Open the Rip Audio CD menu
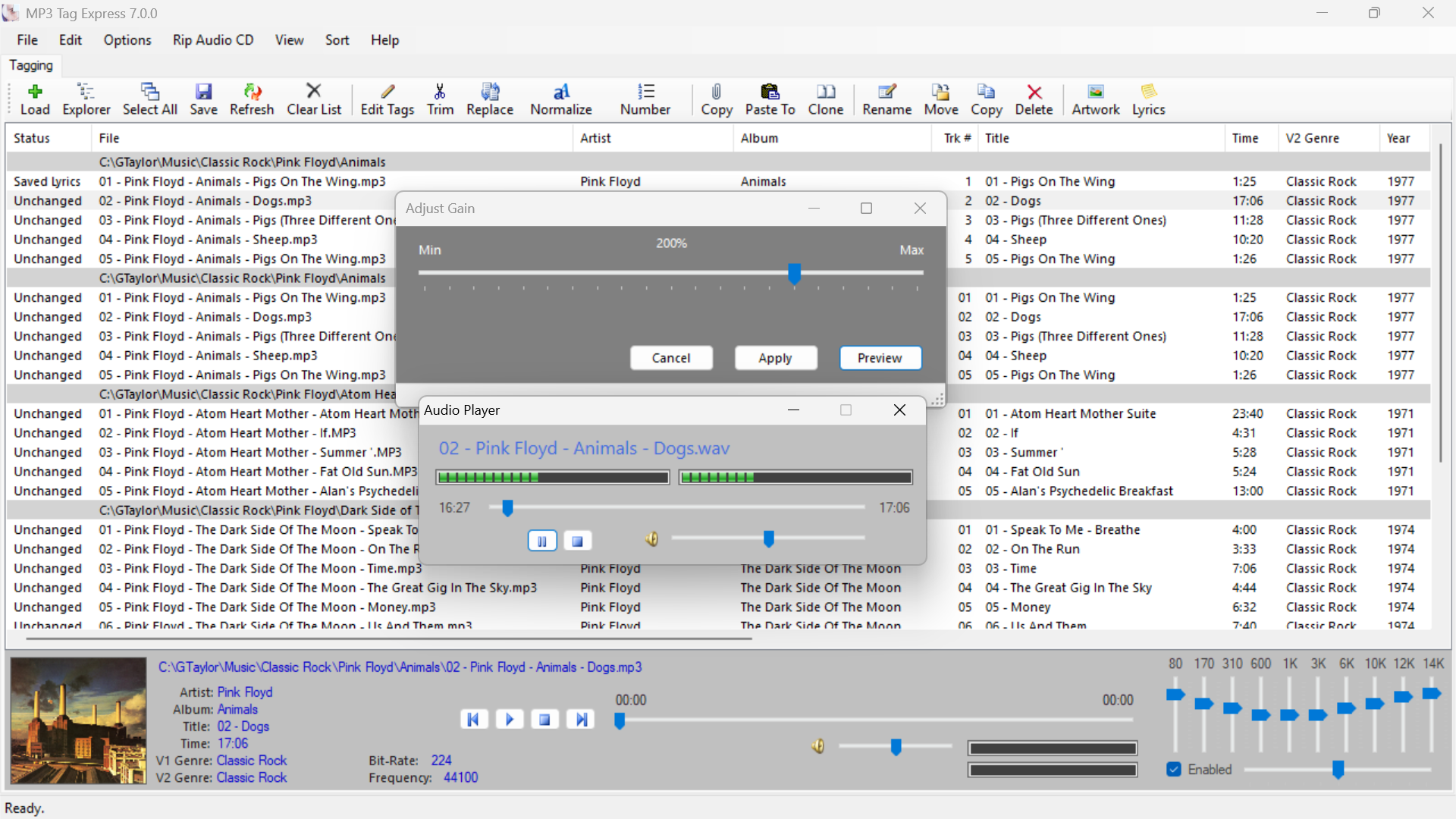This screenshot has width=1456, height=819. (x=213, y=40)
